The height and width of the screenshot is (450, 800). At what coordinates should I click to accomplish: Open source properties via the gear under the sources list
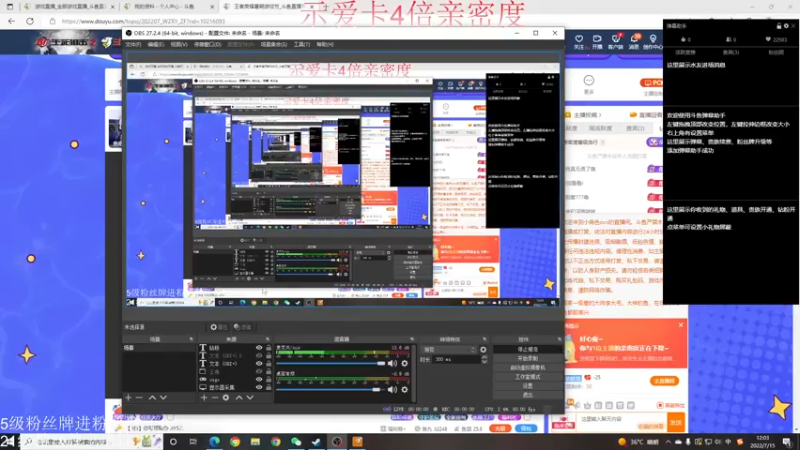226,397
